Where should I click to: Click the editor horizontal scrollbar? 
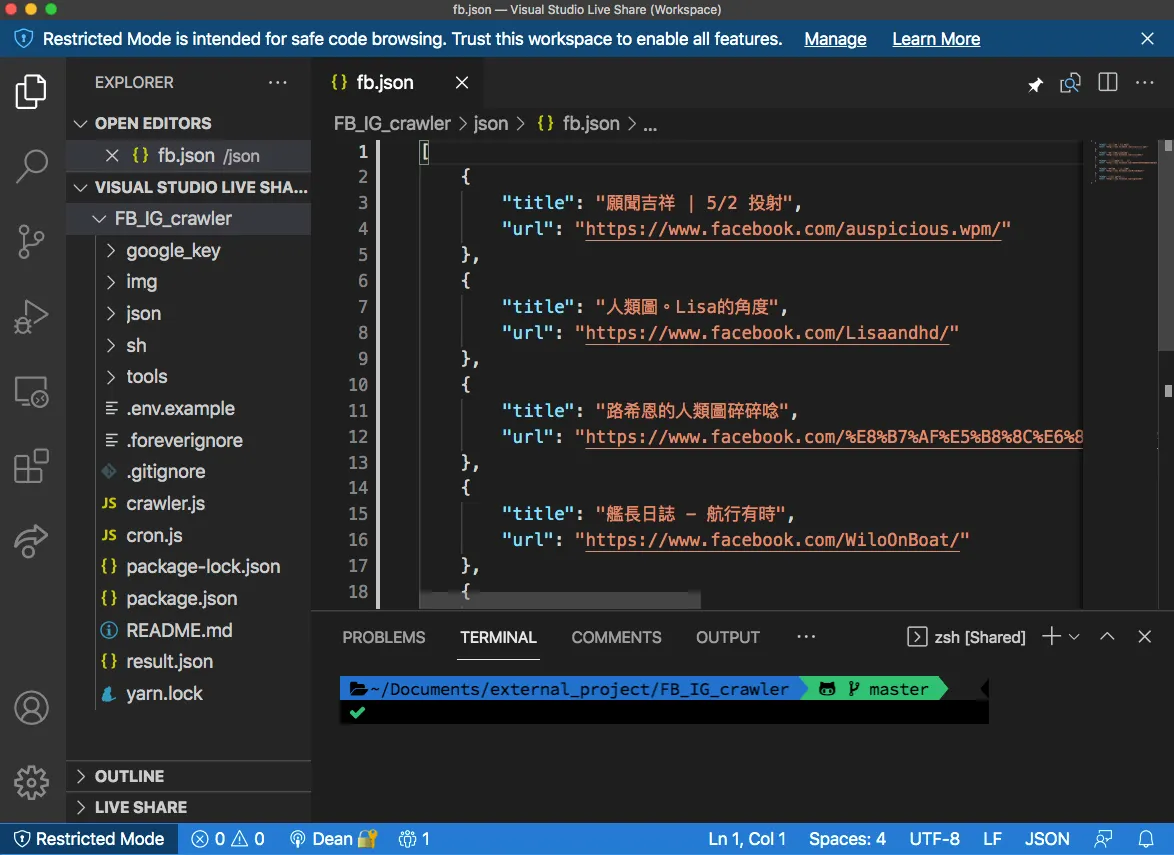(560, 599)
